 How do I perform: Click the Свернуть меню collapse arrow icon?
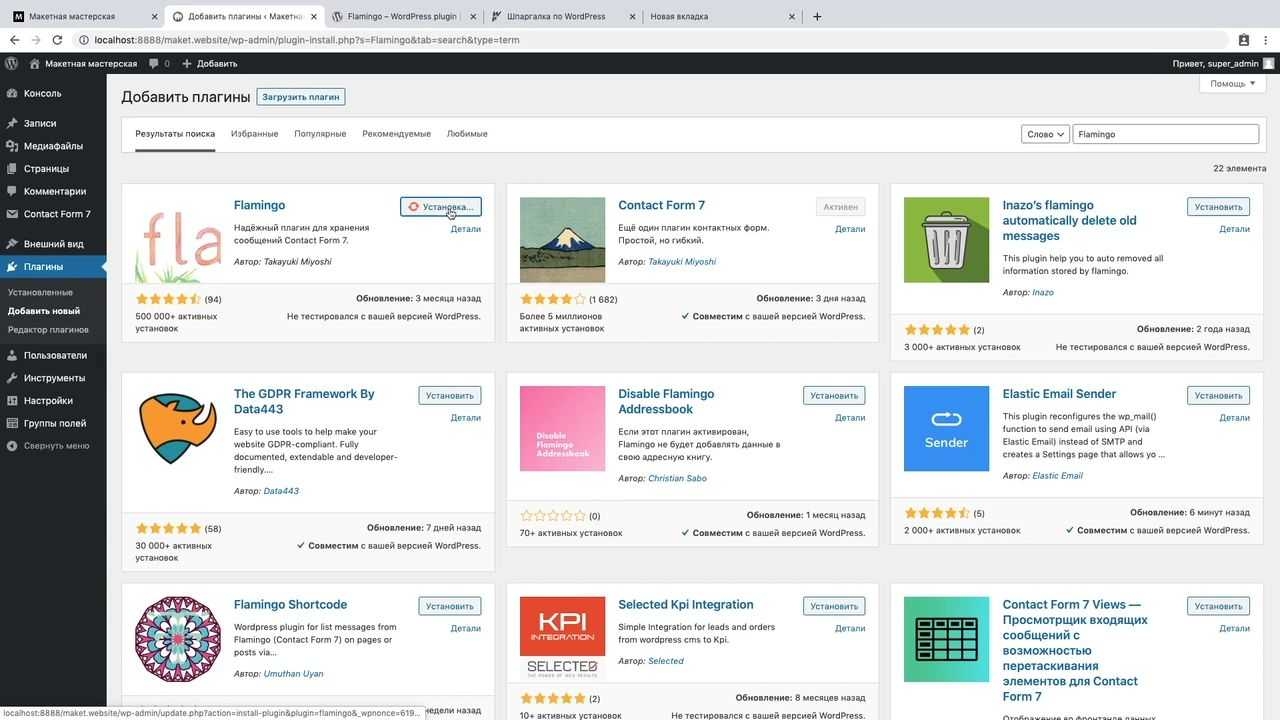tap(12, 446)
